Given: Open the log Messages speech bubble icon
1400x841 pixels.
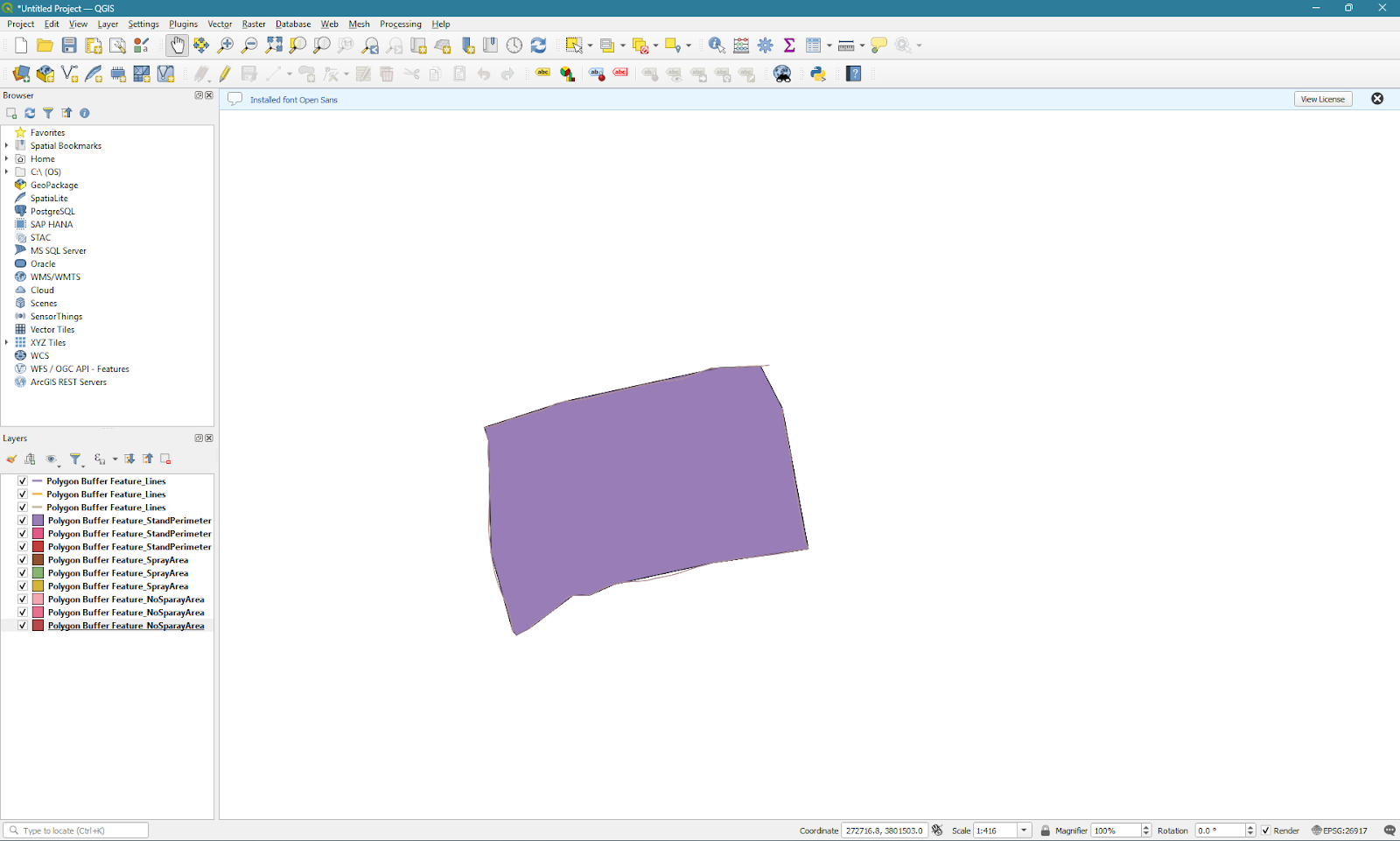Looking at the screenshot, I should (x=1389, y=830).
